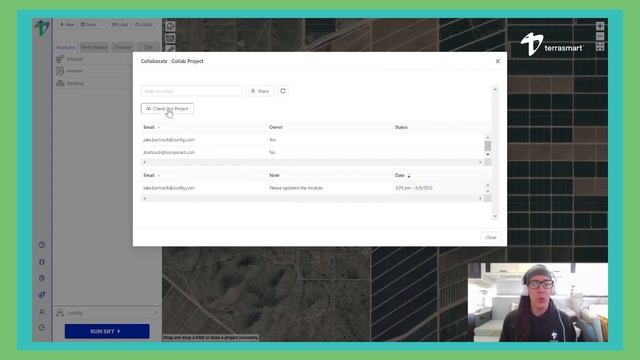Screen dimensions: 640x360
Task: Click the Save button in top toolbar
Action: pyautogui.click(x=88, y=24)
